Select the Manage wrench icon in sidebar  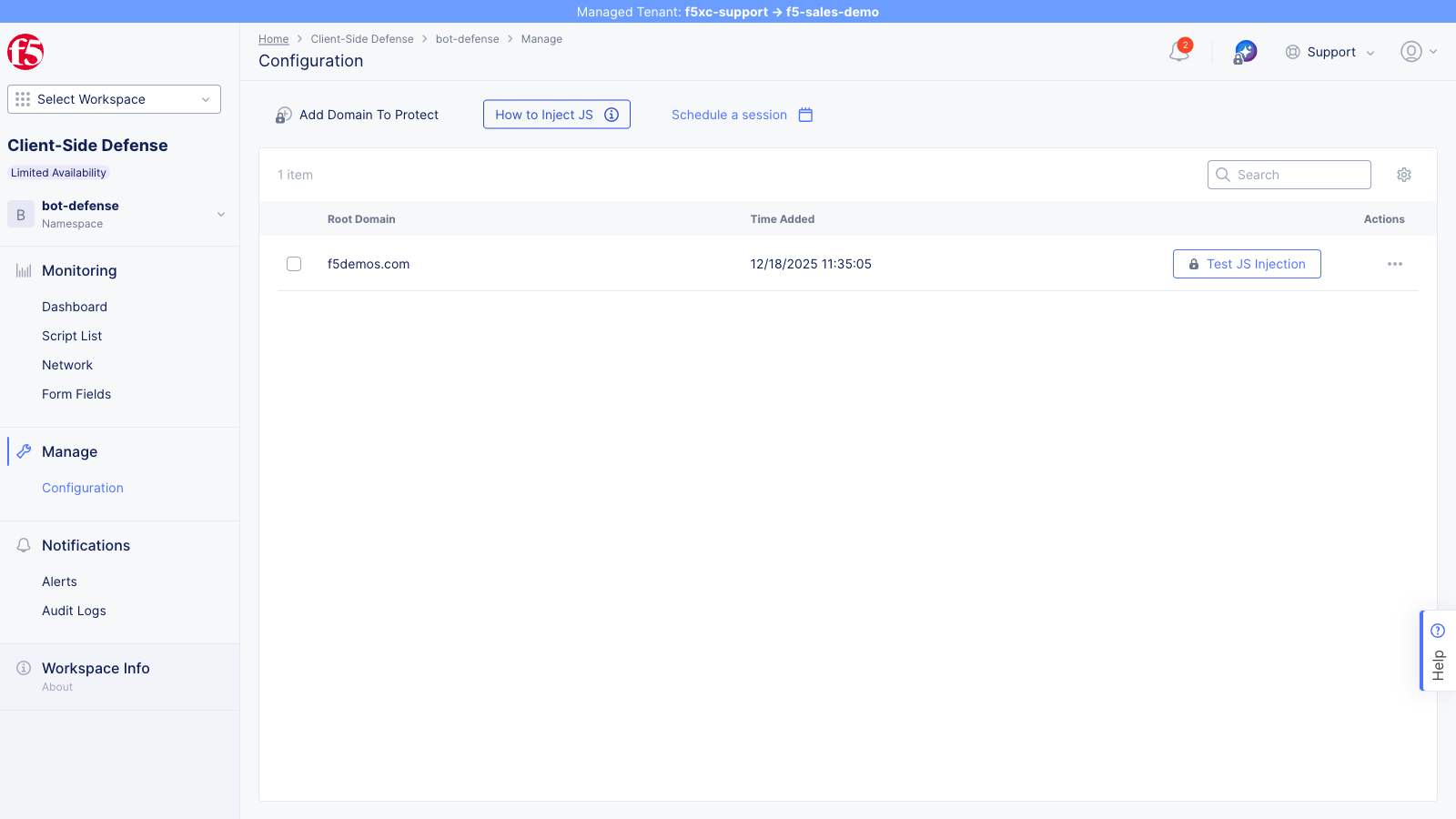pos(23,450)
